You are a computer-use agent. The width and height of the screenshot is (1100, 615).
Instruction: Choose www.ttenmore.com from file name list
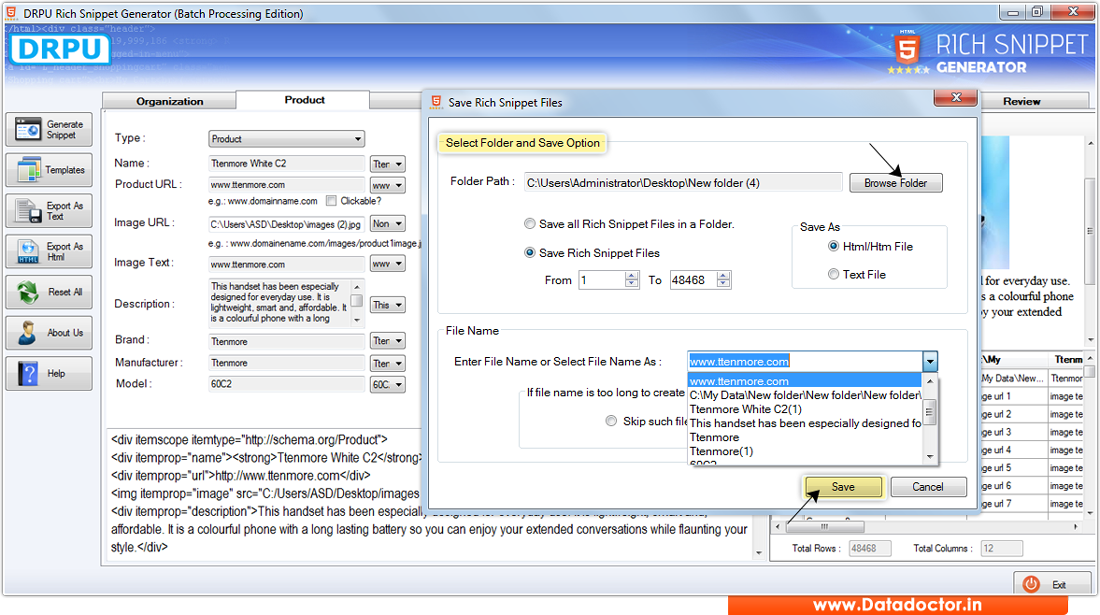(805, 381)
